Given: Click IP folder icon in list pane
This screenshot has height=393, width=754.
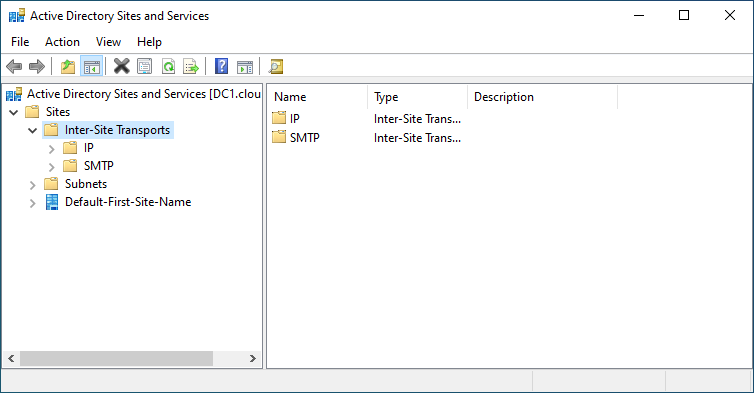Looking at the screenshot, I should coord(279,118).
